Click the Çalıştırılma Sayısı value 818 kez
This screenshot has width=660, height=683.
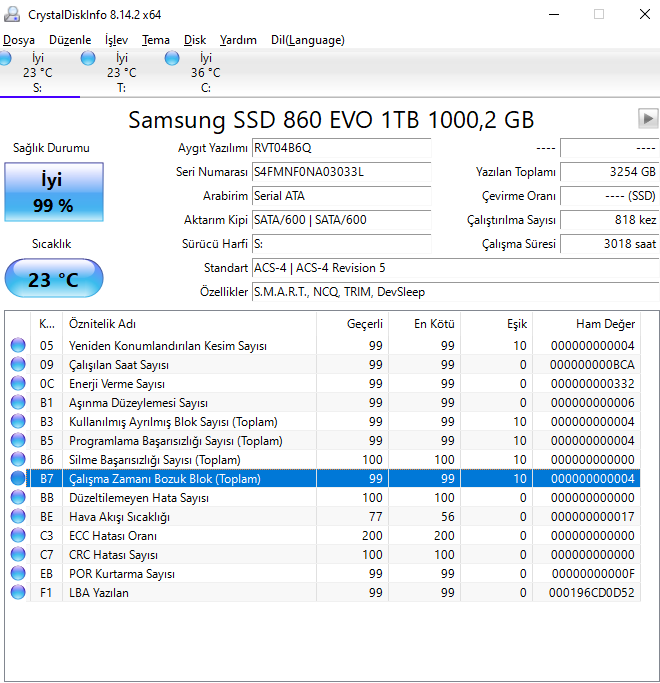(x=609, y=220)
